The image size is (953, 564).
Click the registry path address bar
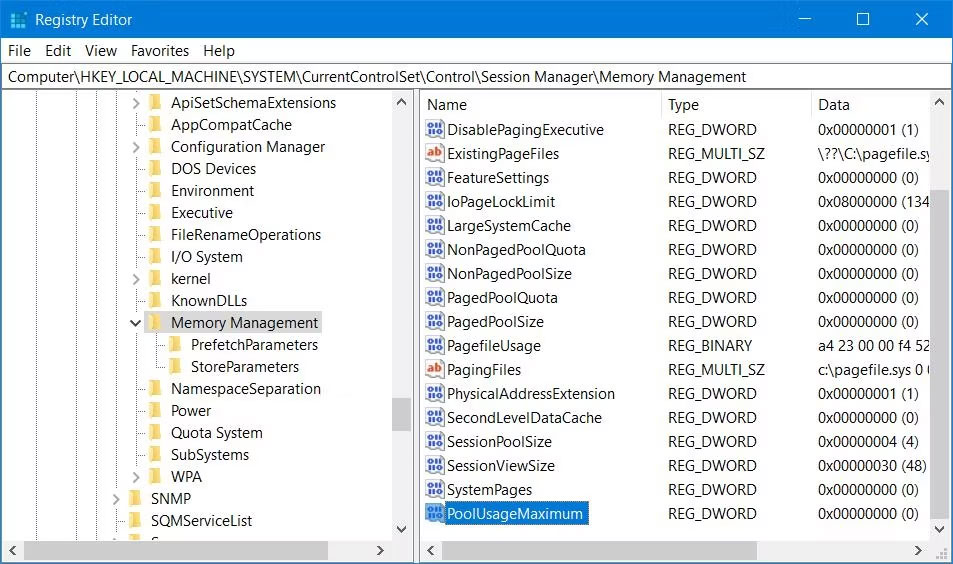pos(476,77)
